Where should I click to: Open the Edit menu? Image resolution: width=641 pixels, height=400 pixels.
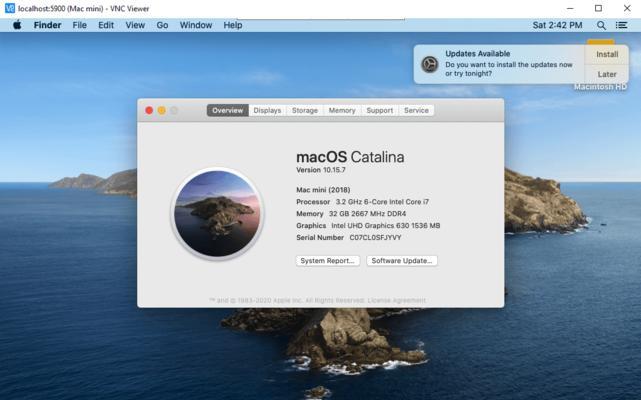[106, 25]
